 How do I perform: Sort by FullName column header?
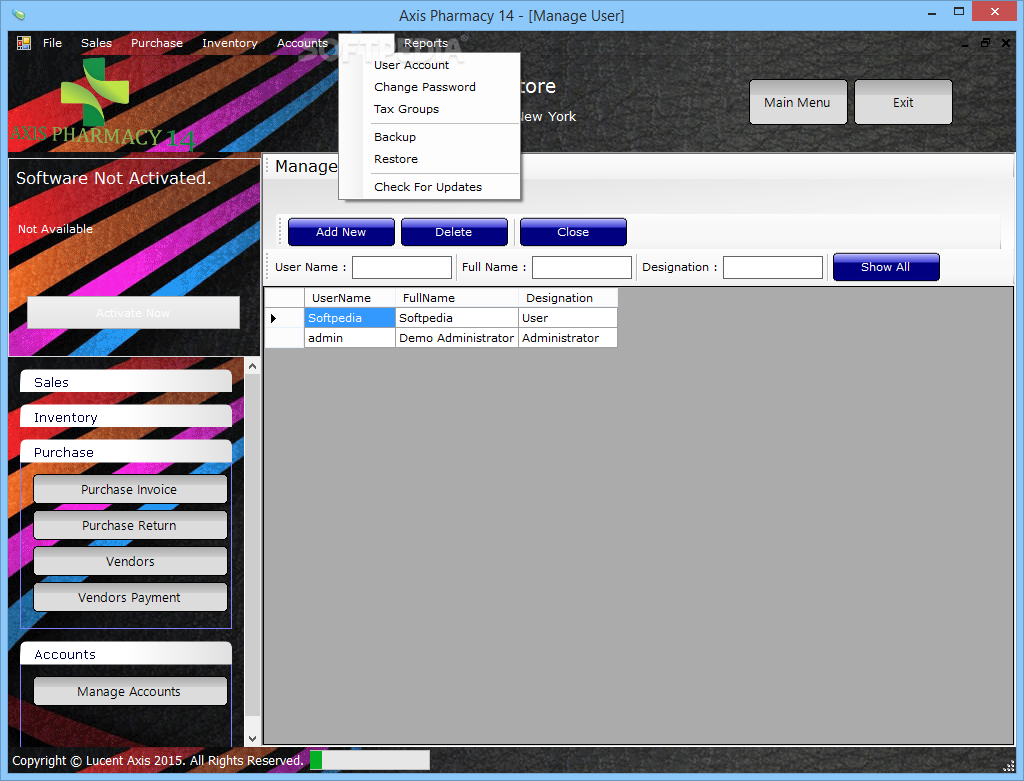[x=456, y=298]
